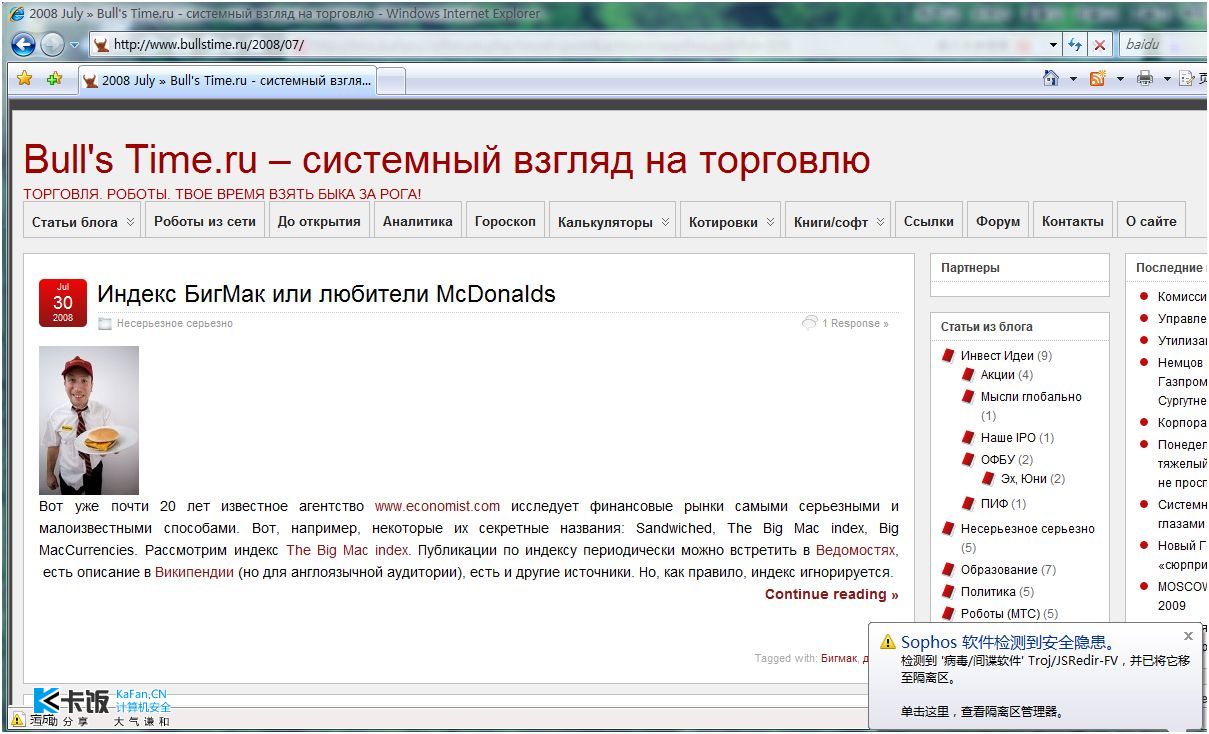Open the recent pages dropdown arrow
Screen dimensions: 1209x734
tap(74, 45)
